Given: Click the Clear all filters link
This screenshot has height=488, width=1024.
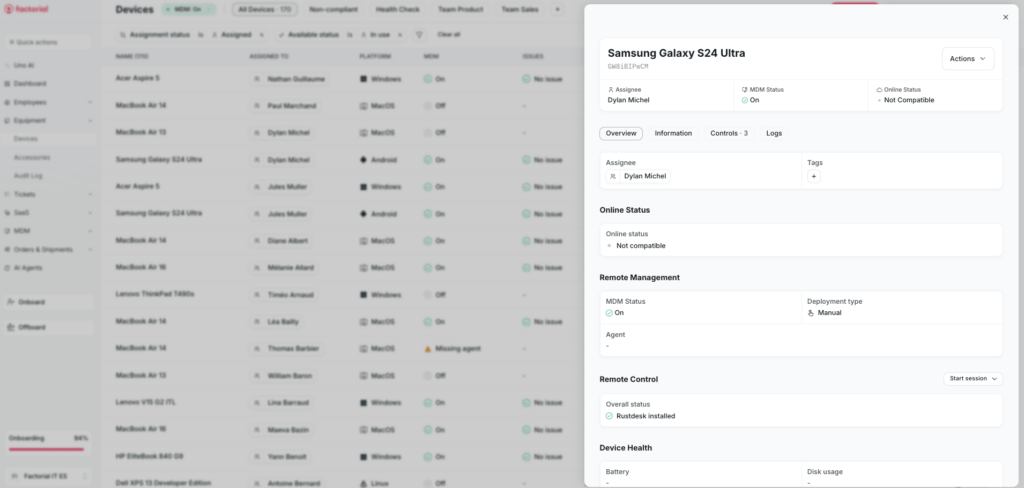Looking at the screenshot, I should pyautogui.click(x=449, y=34).
